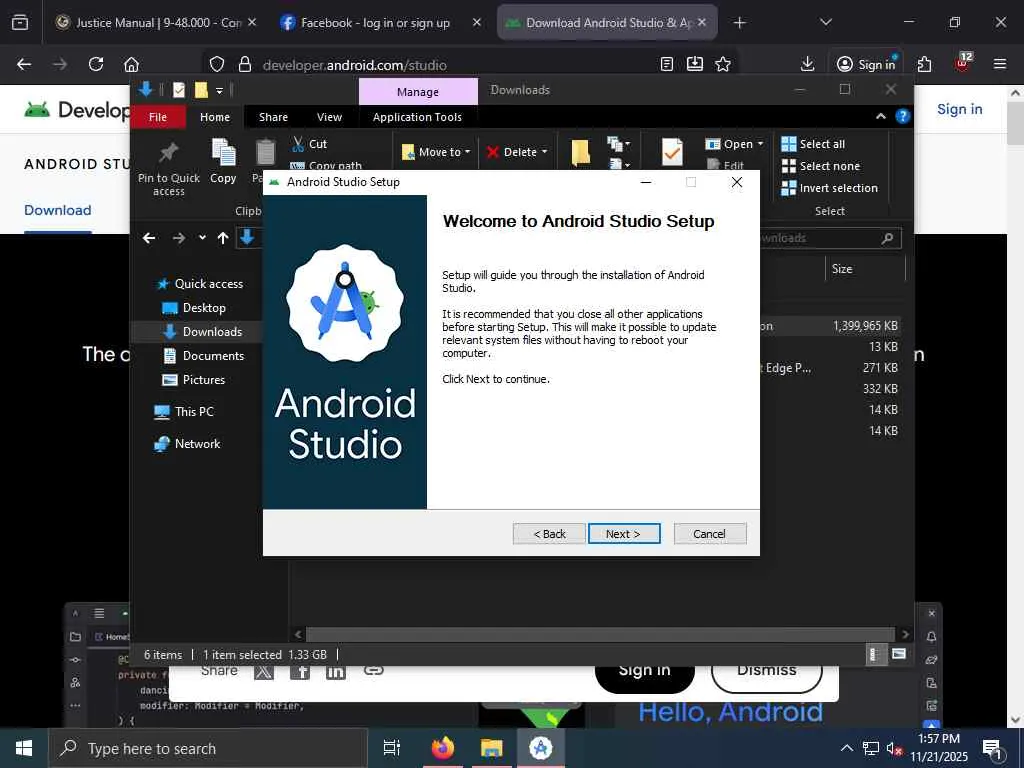
Task: Open Firefox from the taskbar
Action: coord(442,748)
